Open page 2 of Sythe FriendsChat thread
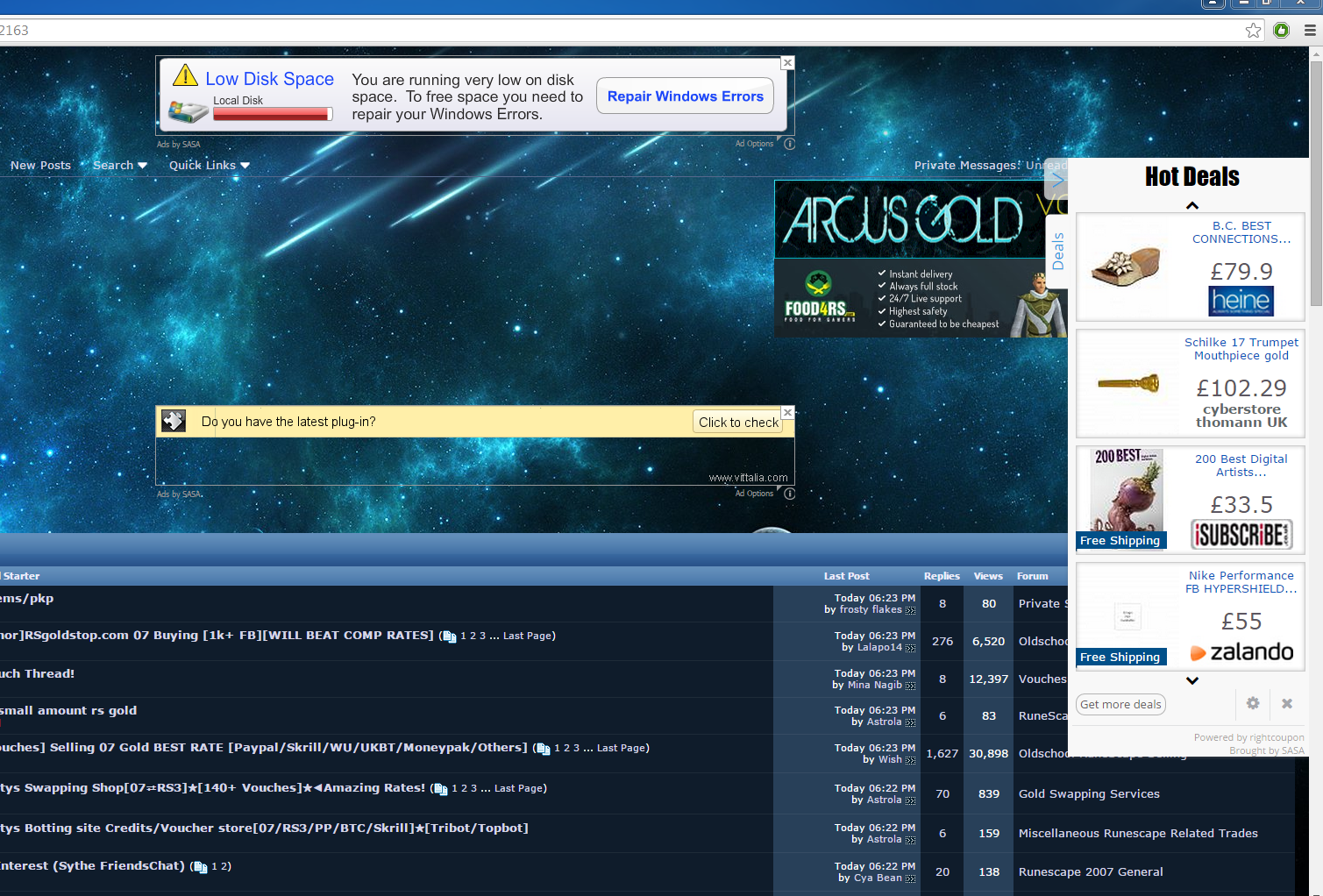This screenshot has width=1323, height=896. [224, 867]
